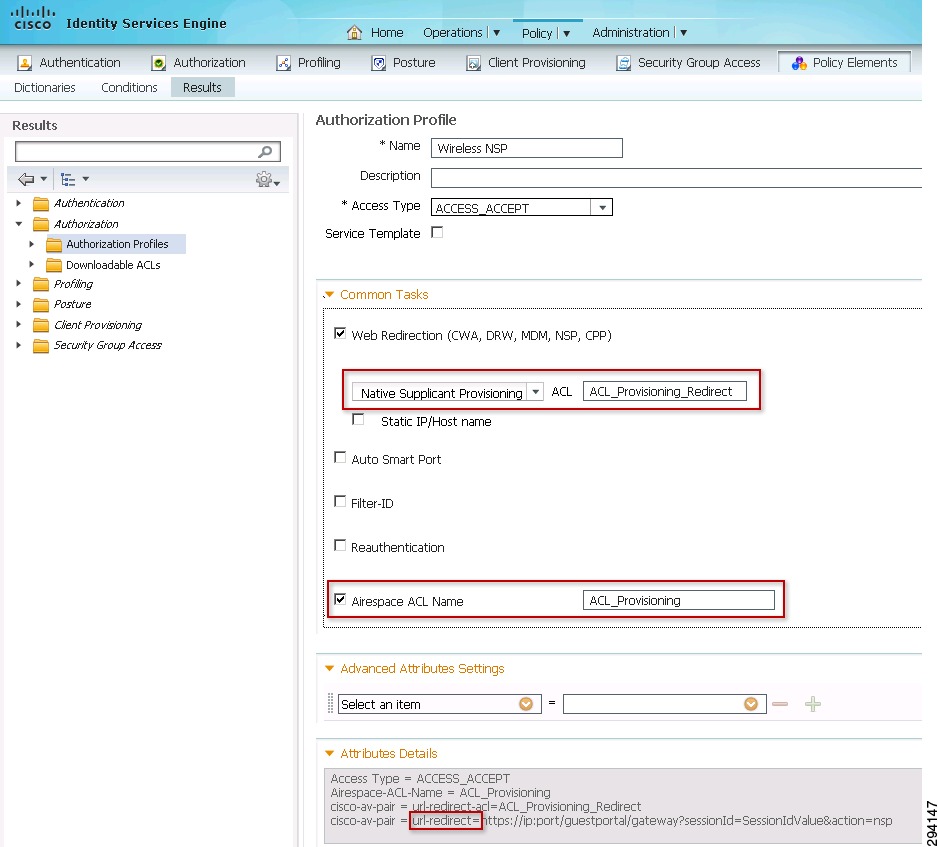Enable the Static IP/Host name checkbox
This screenshot has width=938, height=847.
coord(358,419)
